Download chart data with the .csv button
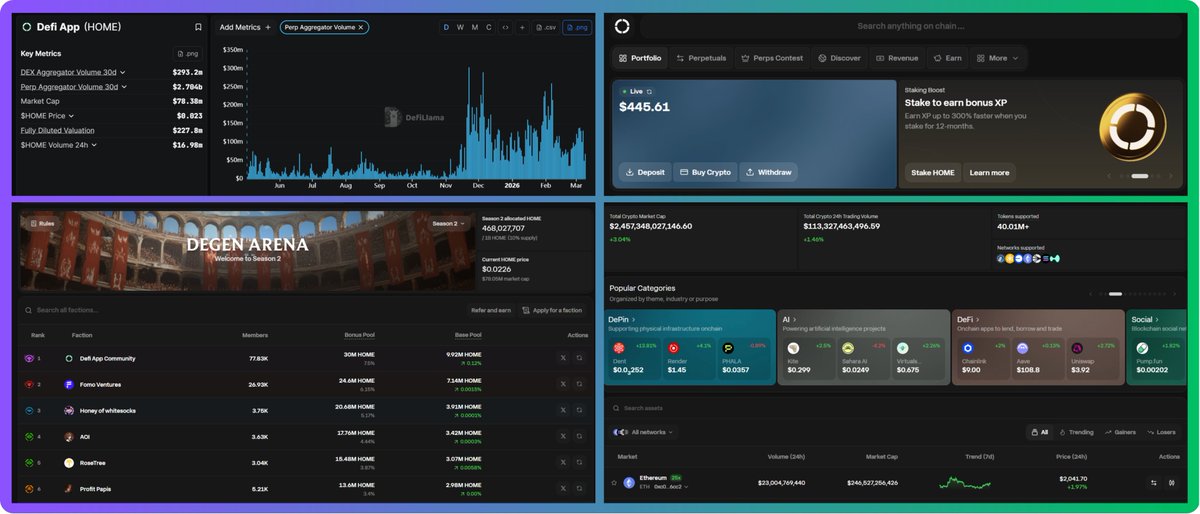This screenshot has height=514, width=1200. click(545, 27)
